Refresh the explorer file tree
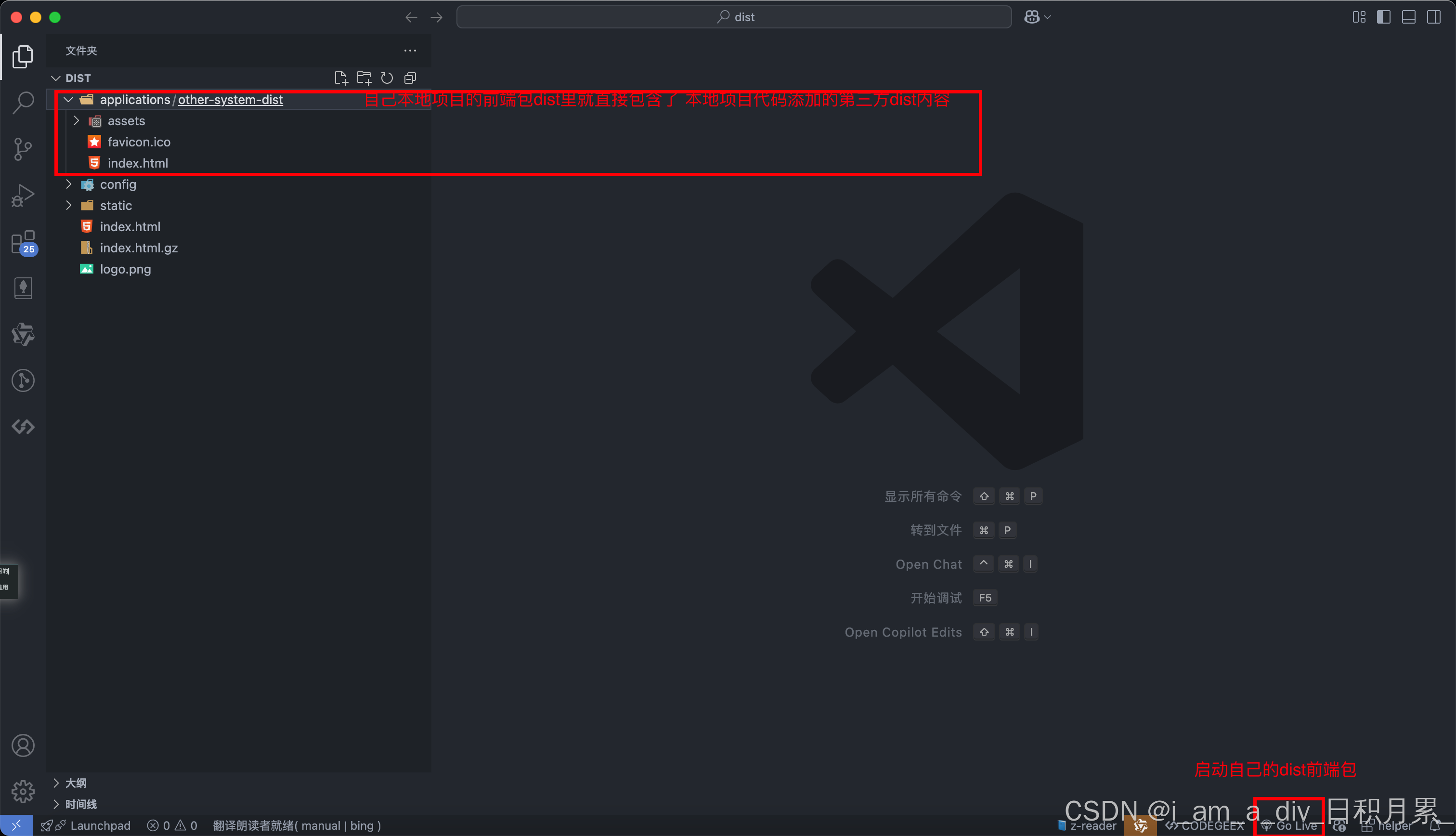 [x=387, y=78]
